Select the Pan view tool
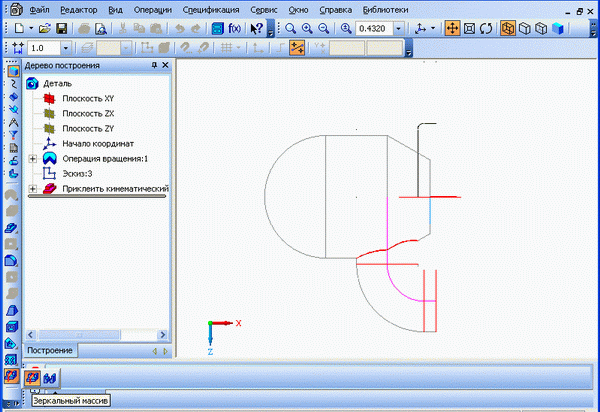The width and height of the screenshot is (600, 412). point(450,29)
